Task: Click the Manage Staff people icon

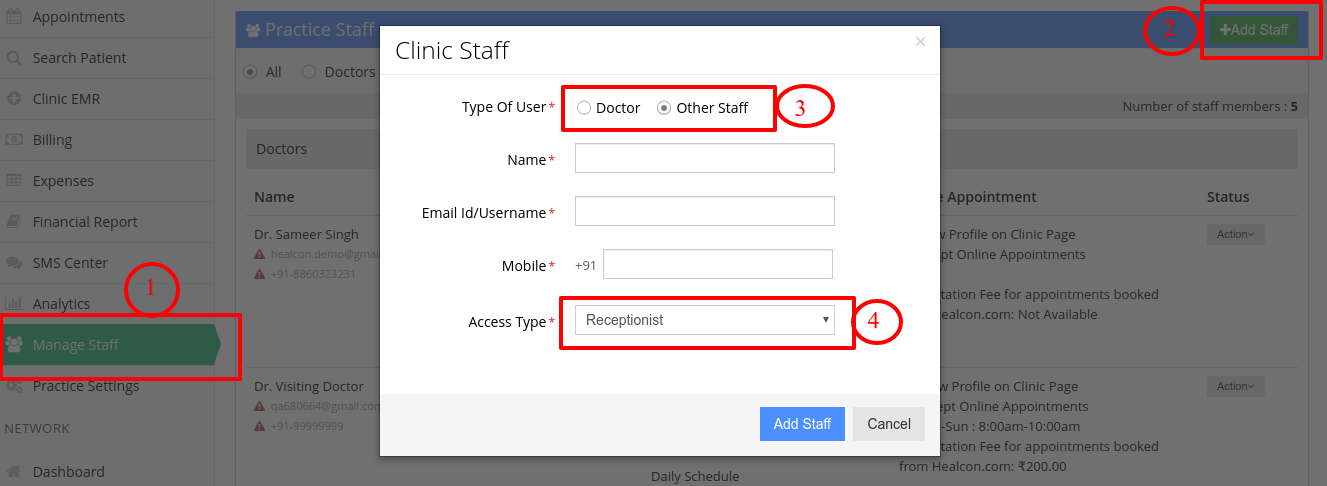Action: [14, 345]
